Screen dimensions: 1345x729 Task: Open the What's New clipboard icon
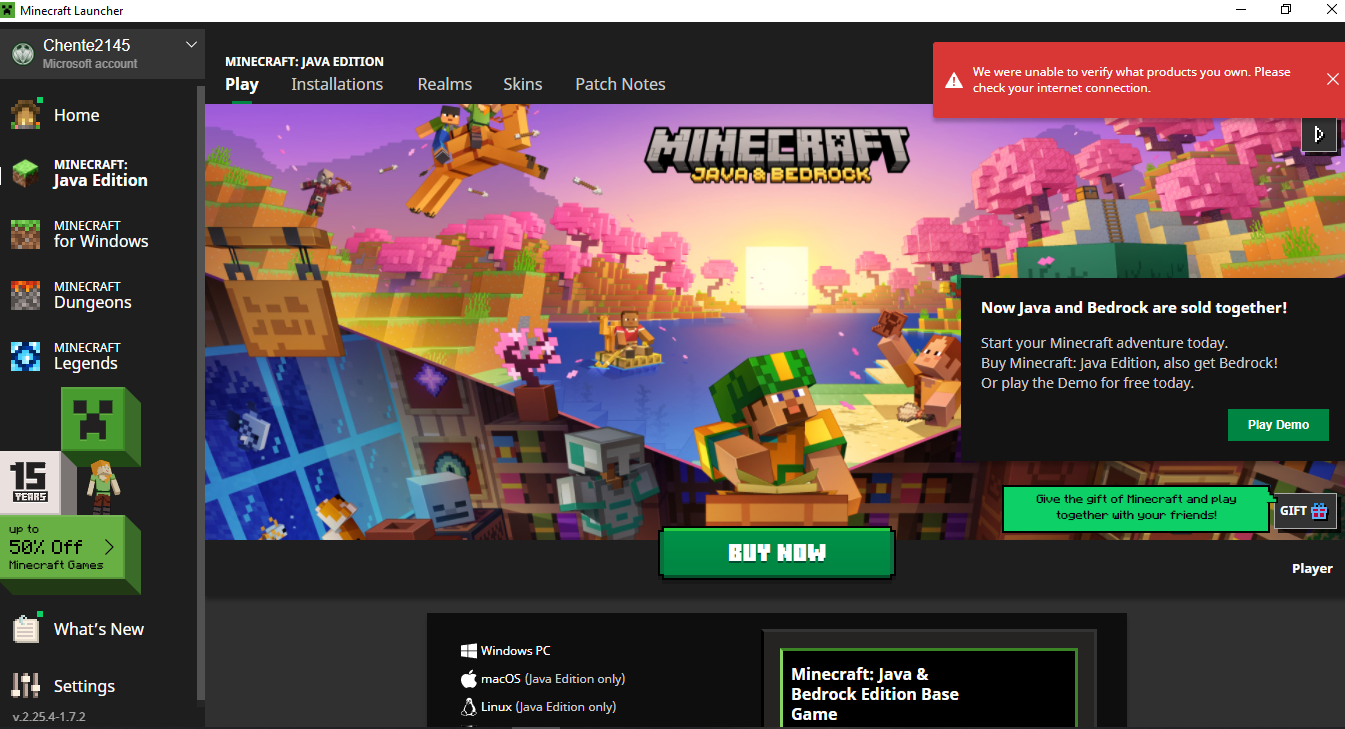pyautogui.click(x=25, y=628)
